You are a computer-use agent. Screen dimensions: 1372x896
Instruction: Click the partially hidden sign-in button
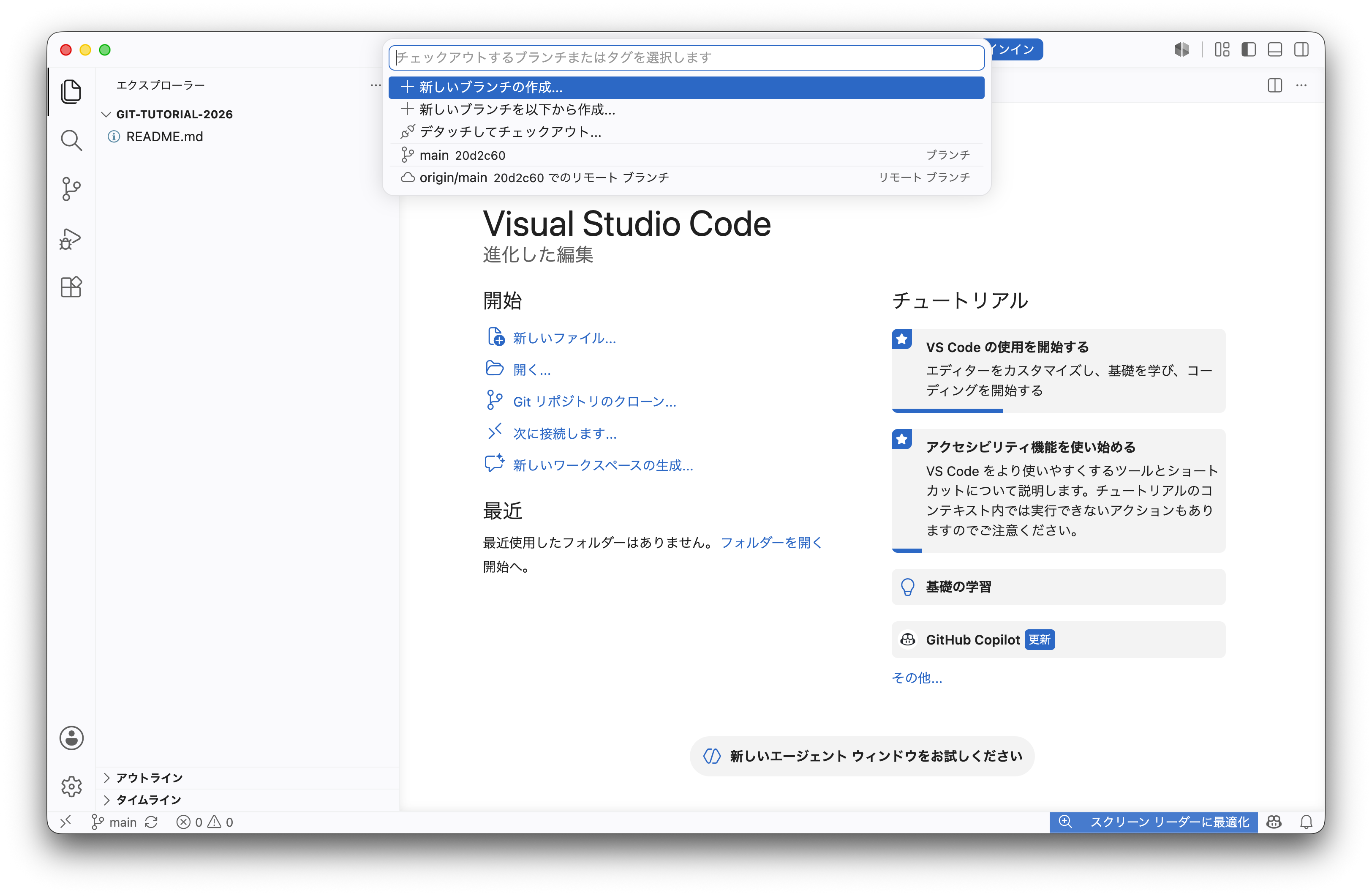(x=1016, y=49)
